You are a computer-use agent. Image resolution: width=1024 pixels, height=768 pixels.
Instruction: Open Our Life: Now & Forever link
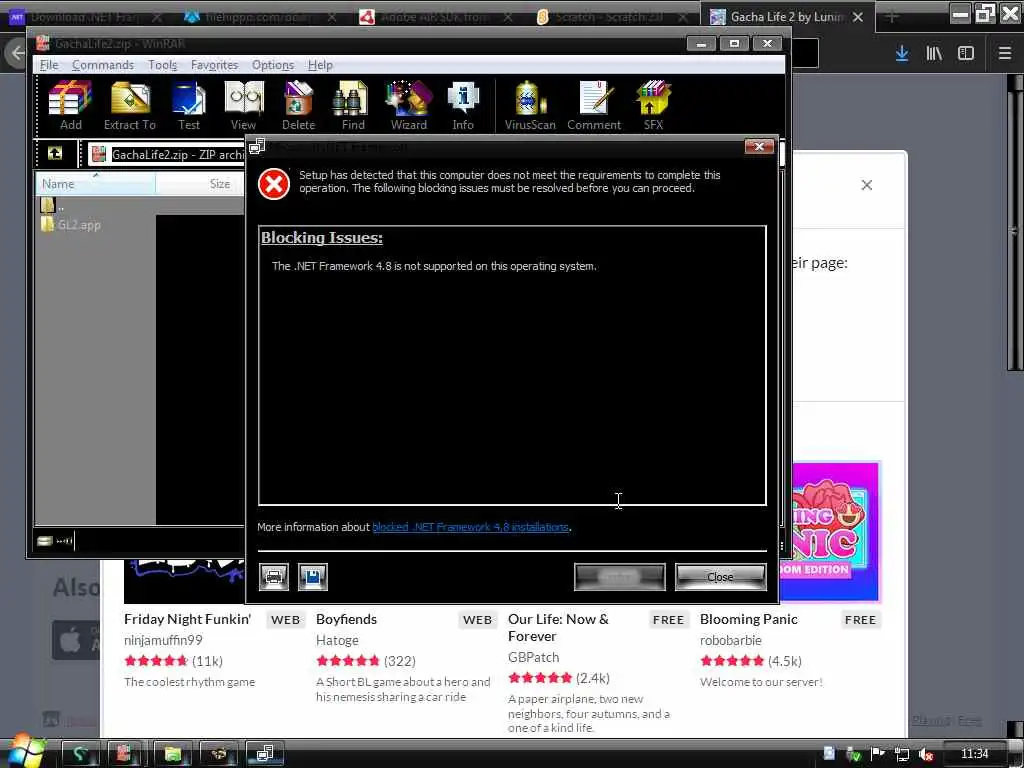pos(558,628)
